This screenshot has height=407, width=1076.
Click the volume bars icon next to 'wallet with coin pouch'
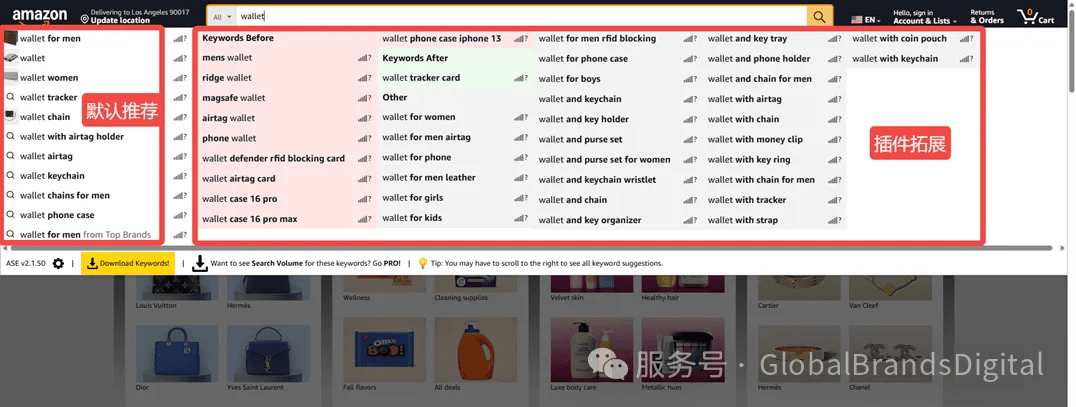[966, 39]
